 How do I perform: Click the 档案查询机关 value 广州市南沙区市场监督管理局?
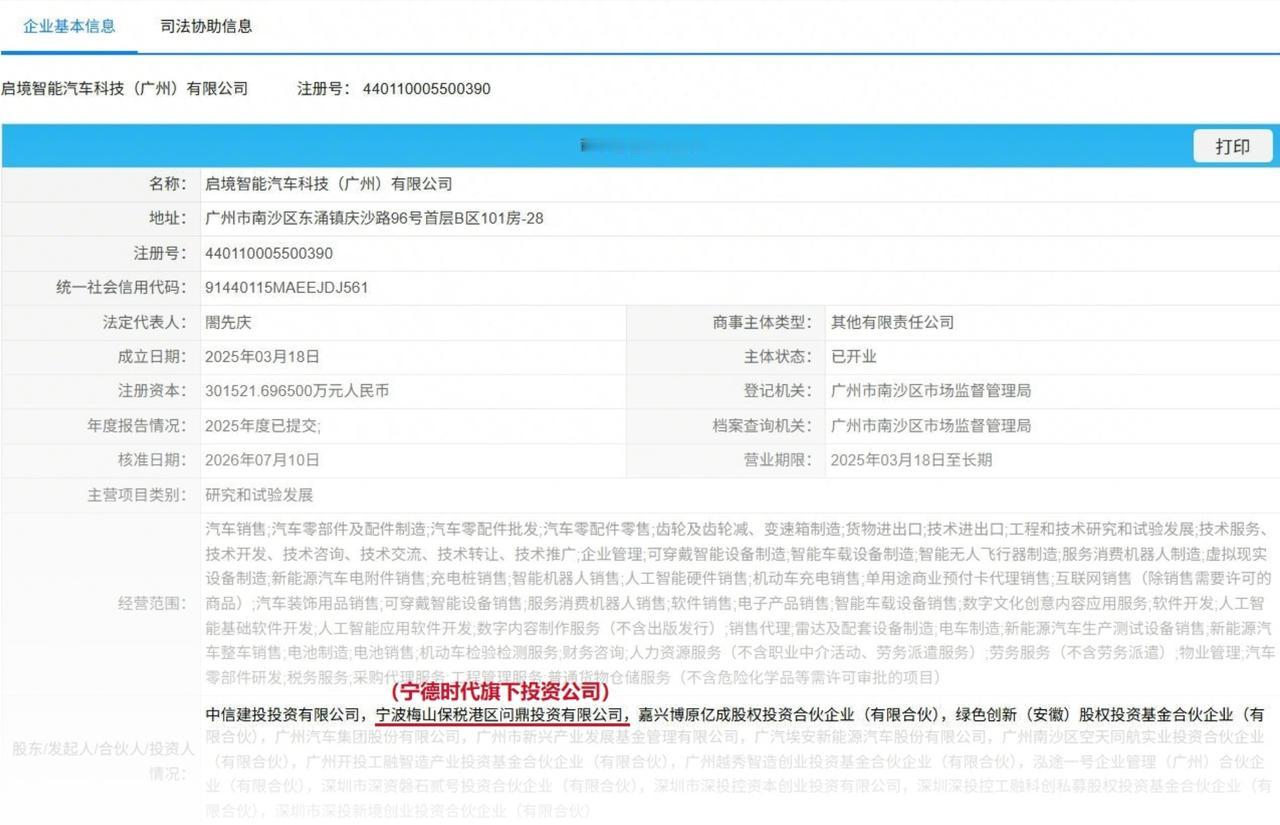930,426
